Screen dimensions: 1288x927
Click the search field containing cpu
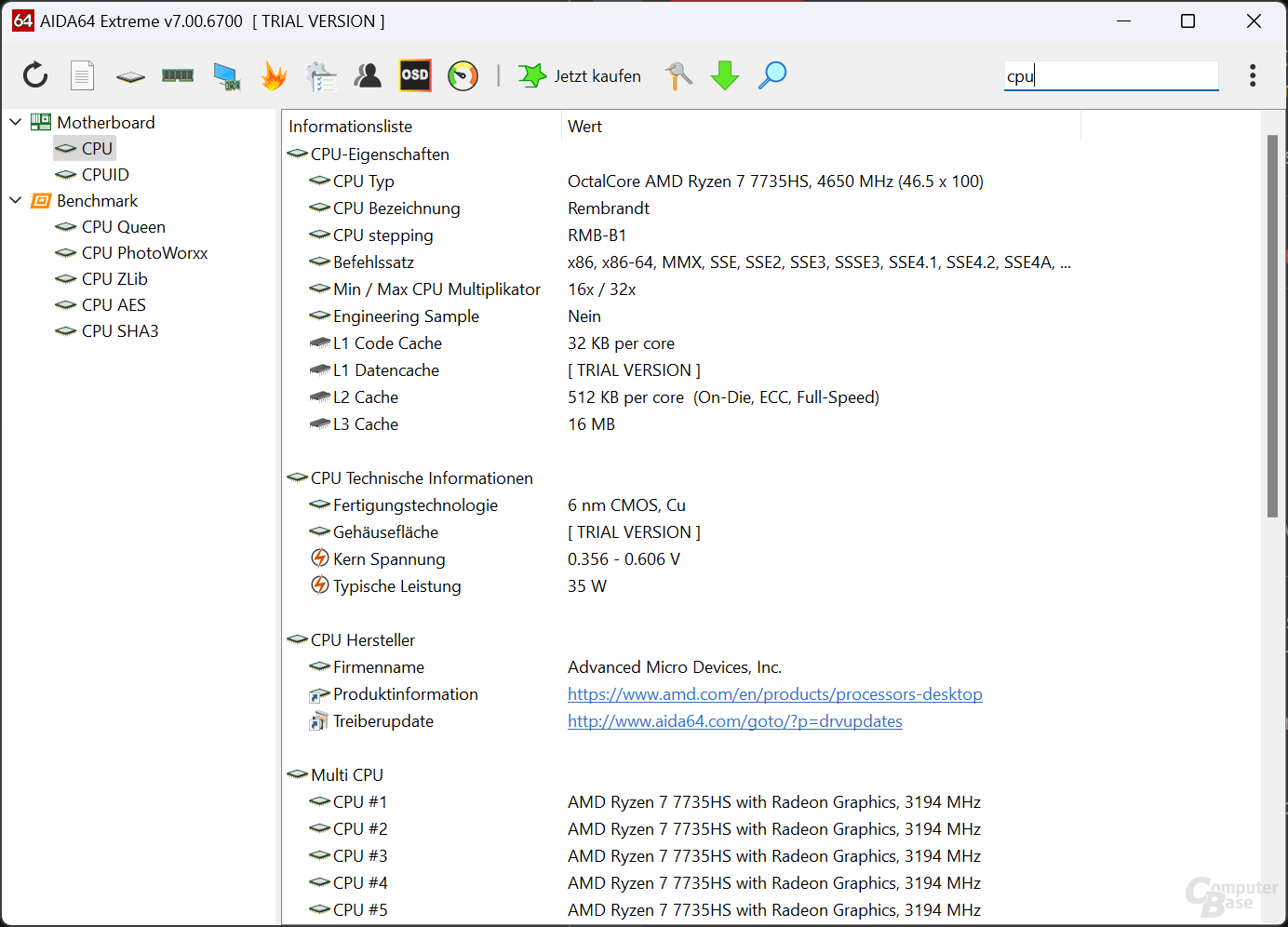1110,76
